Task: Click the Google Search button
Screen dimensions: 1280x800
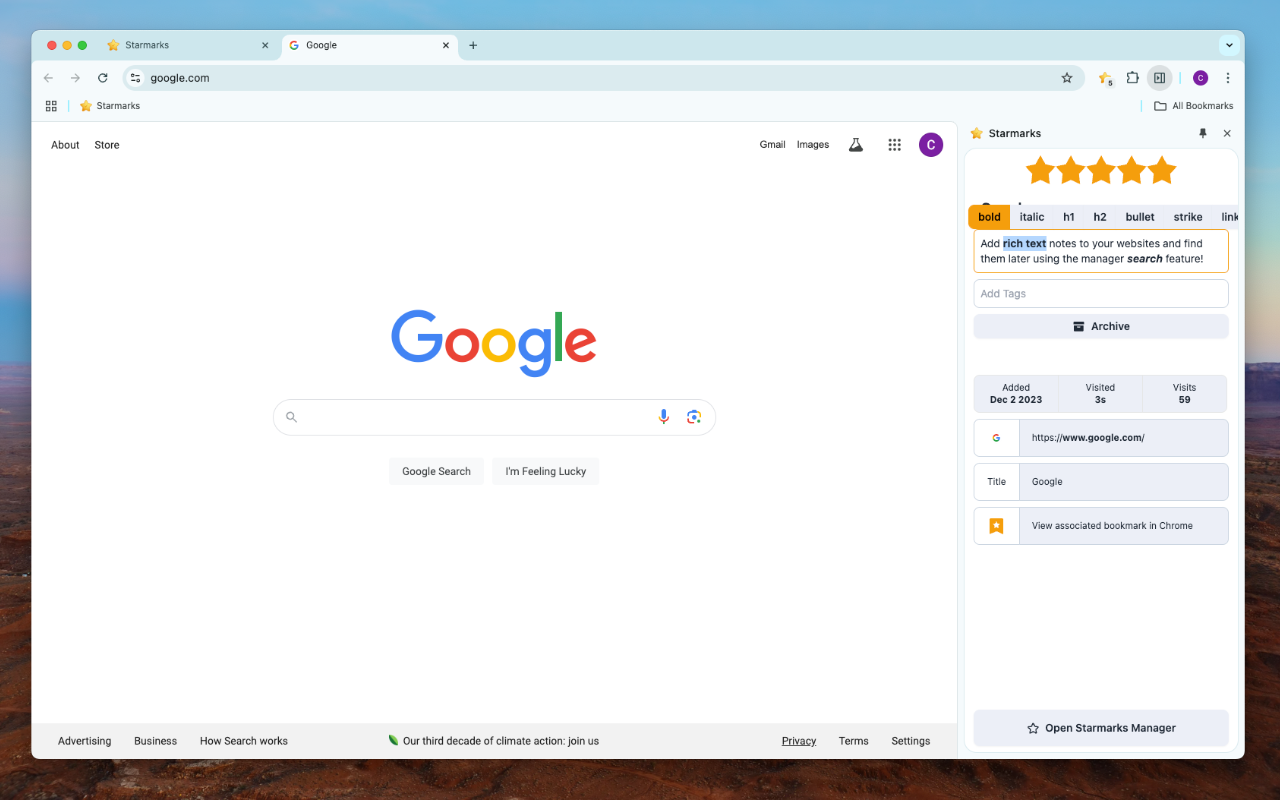Action: (436, 471)
